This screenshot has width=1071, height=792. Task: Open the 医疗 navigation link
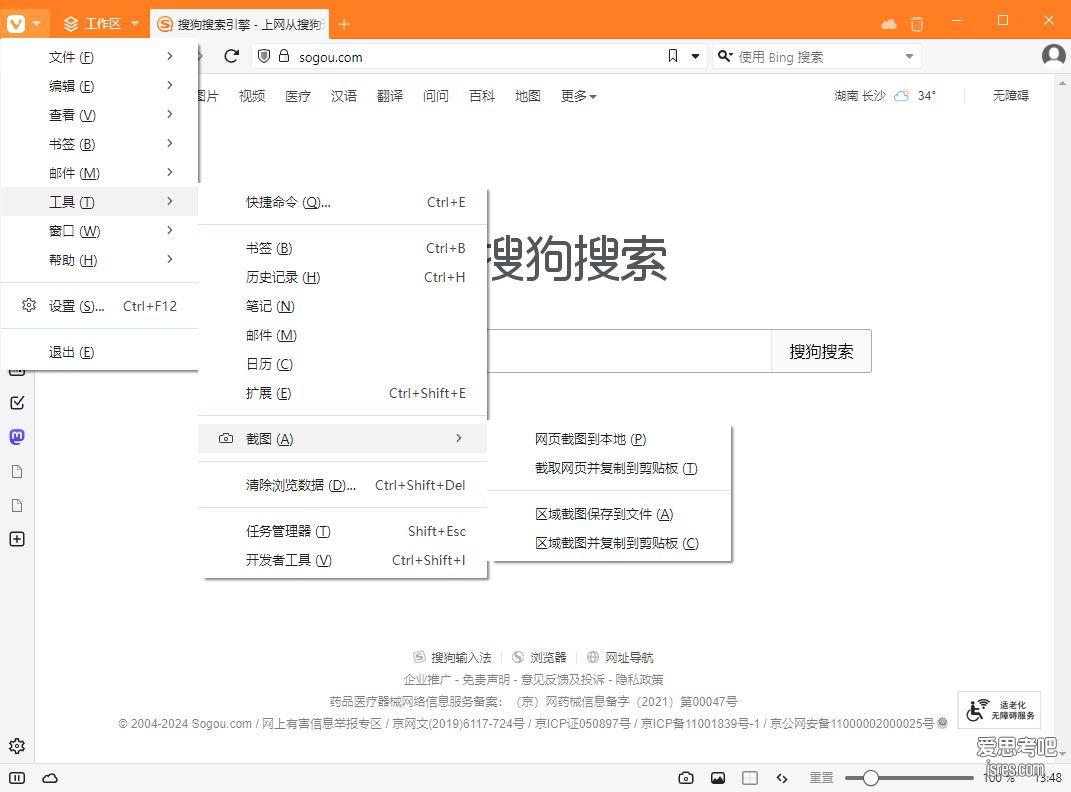(x=298, y=96)
